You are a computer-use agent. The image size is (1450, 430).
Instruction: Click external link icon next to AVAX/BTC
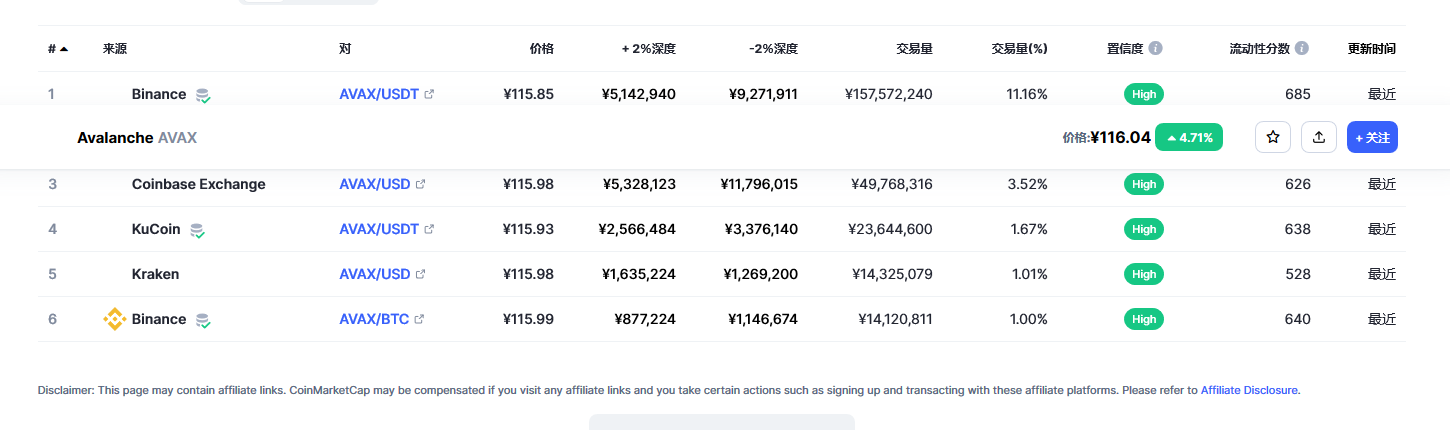(419, 319)
